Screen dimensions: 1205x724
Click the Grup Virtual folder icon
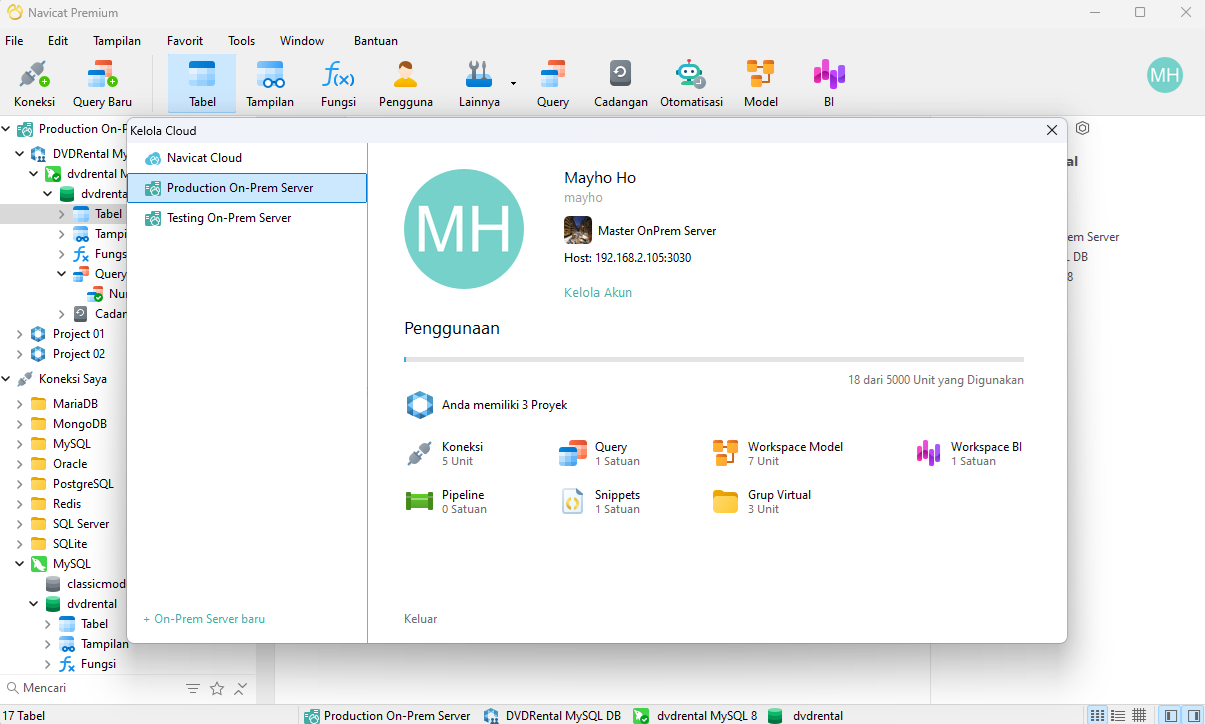[725, 501]
